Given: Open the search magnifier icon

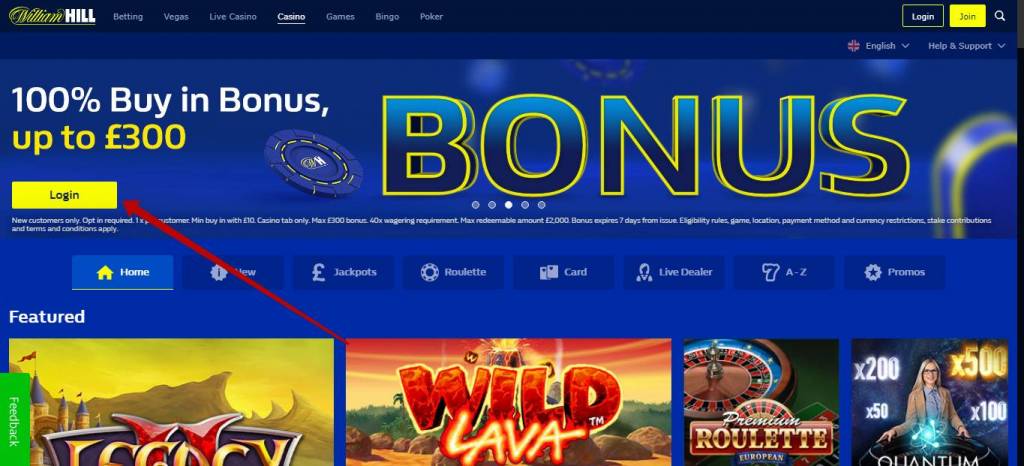Looking at the screenshot, I should pos(1000,16).
